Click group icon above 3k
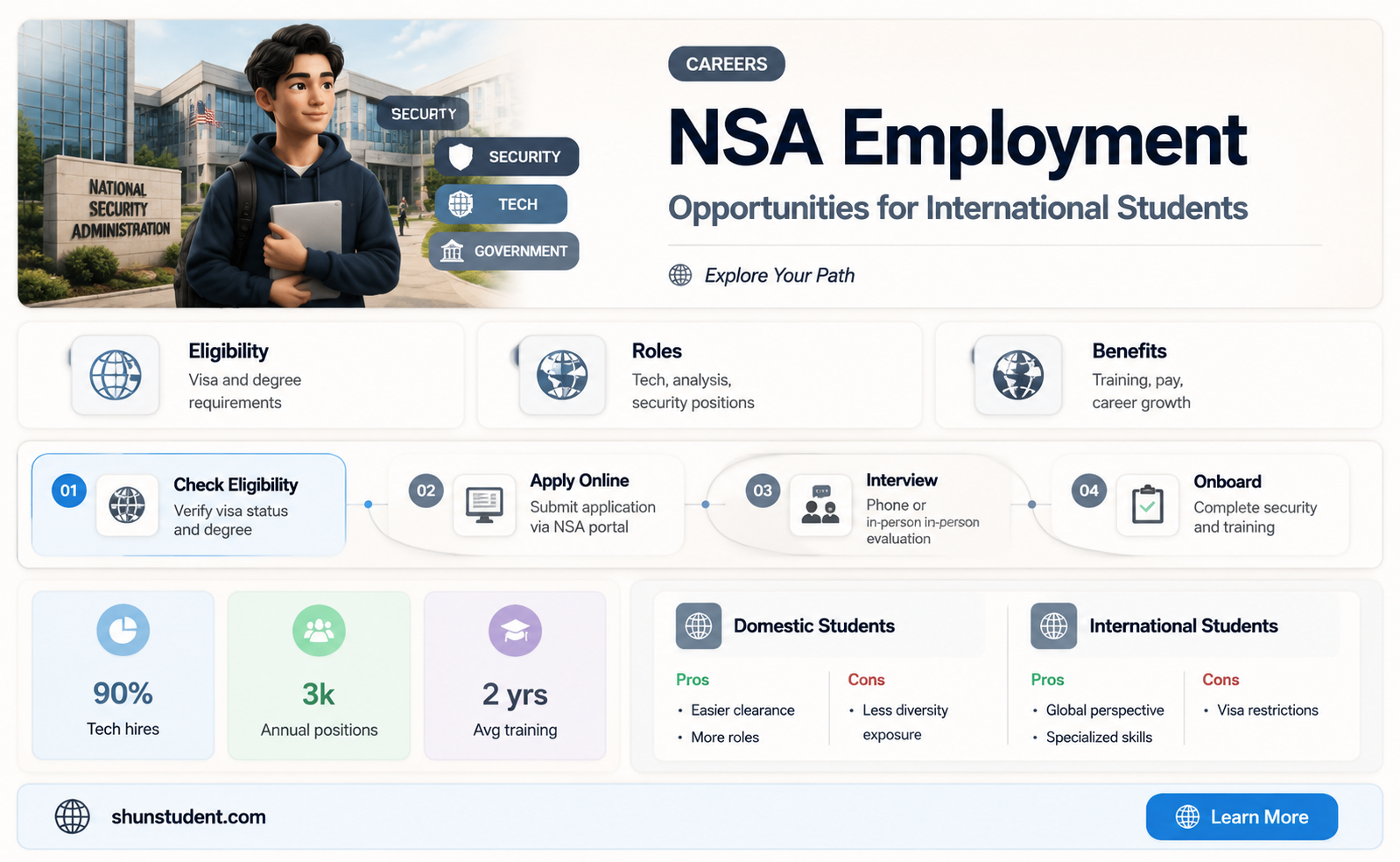The height and width of the screenshot is (862, 1400). 319,630
